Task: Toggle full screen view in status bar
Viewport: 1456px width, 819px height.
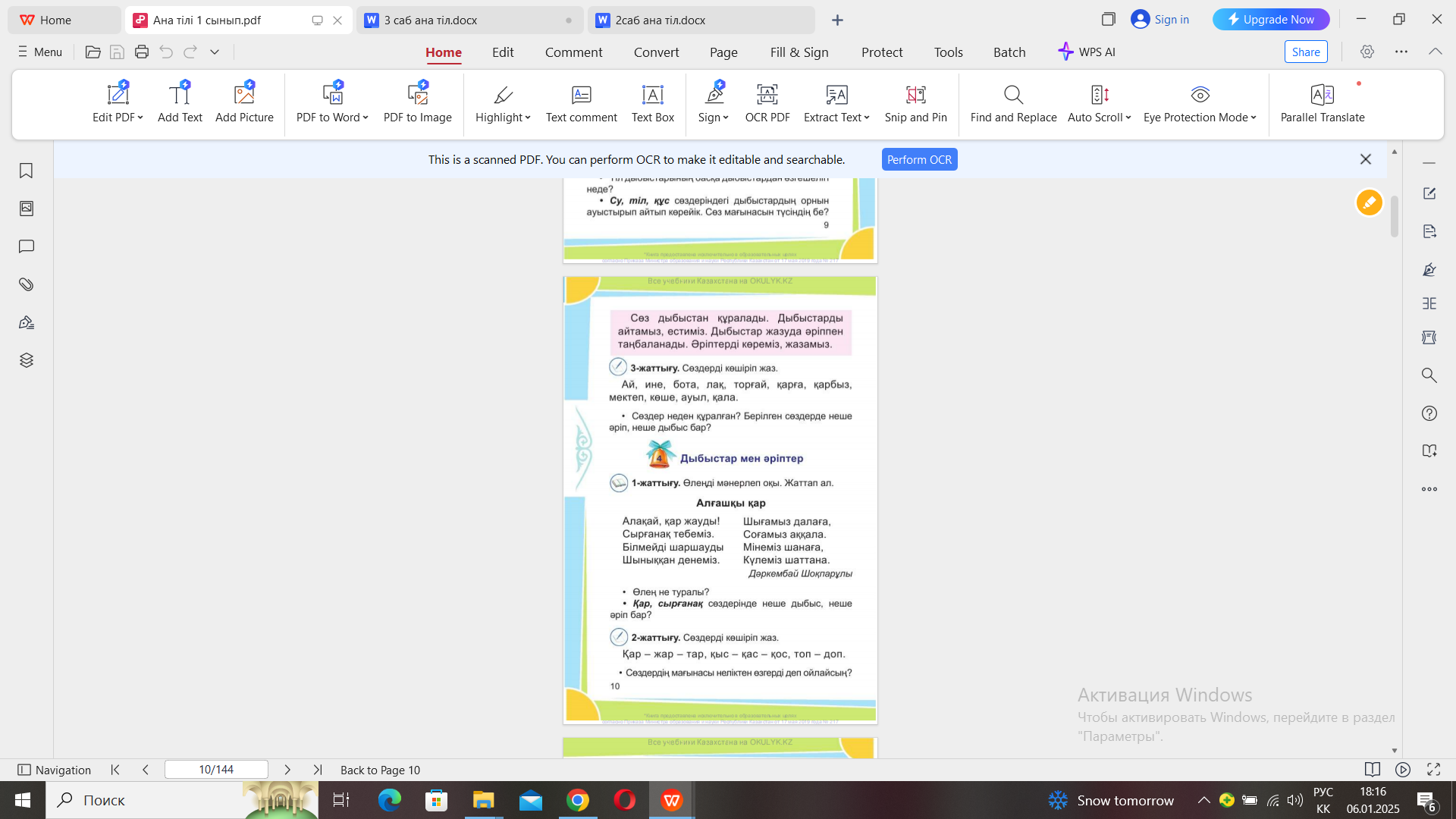Action: click(x=1433, y=770)
